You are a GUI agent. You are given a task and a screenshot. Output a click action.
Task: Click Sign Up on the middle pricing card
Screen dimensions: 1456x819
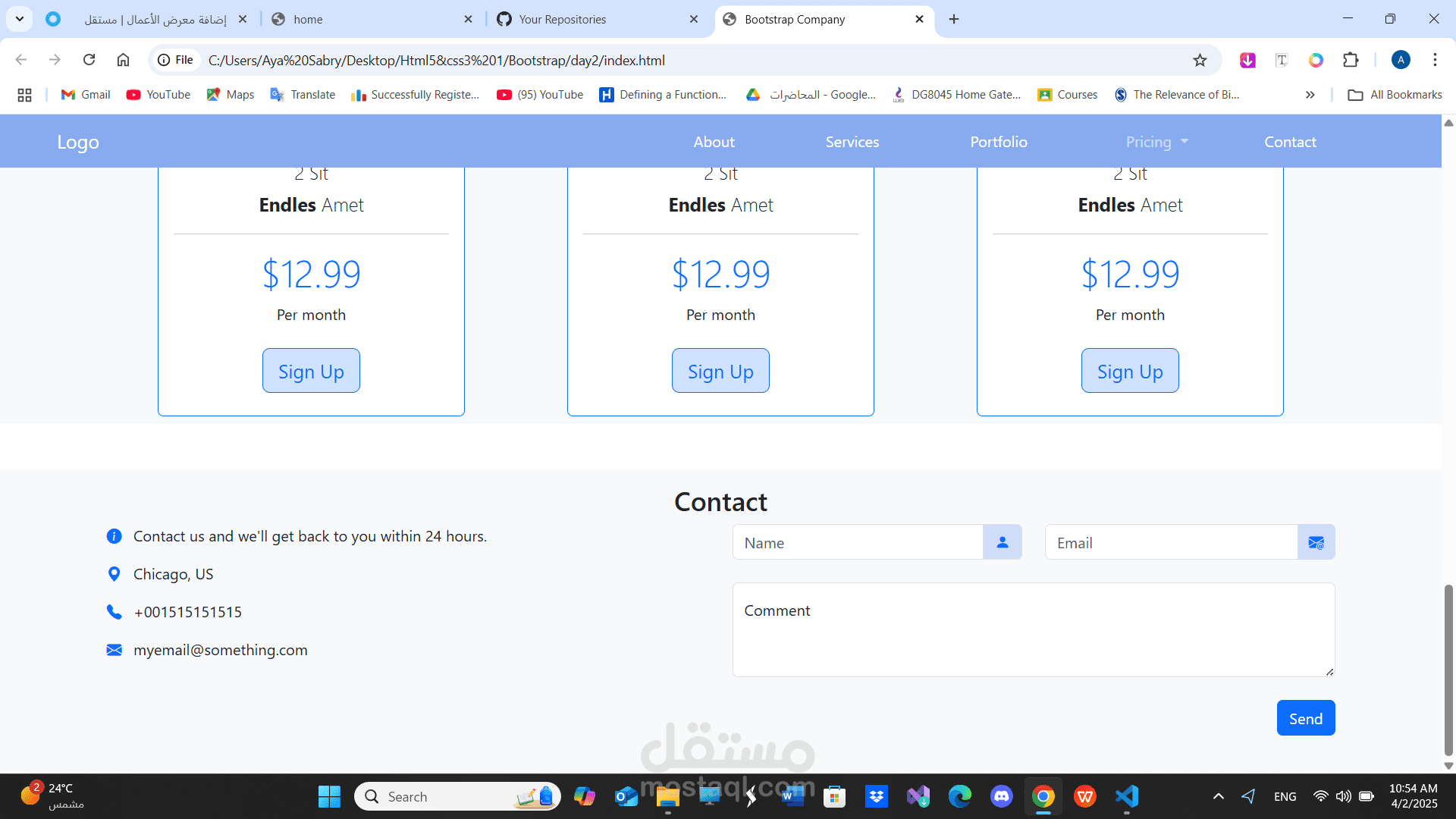[720, 371]
